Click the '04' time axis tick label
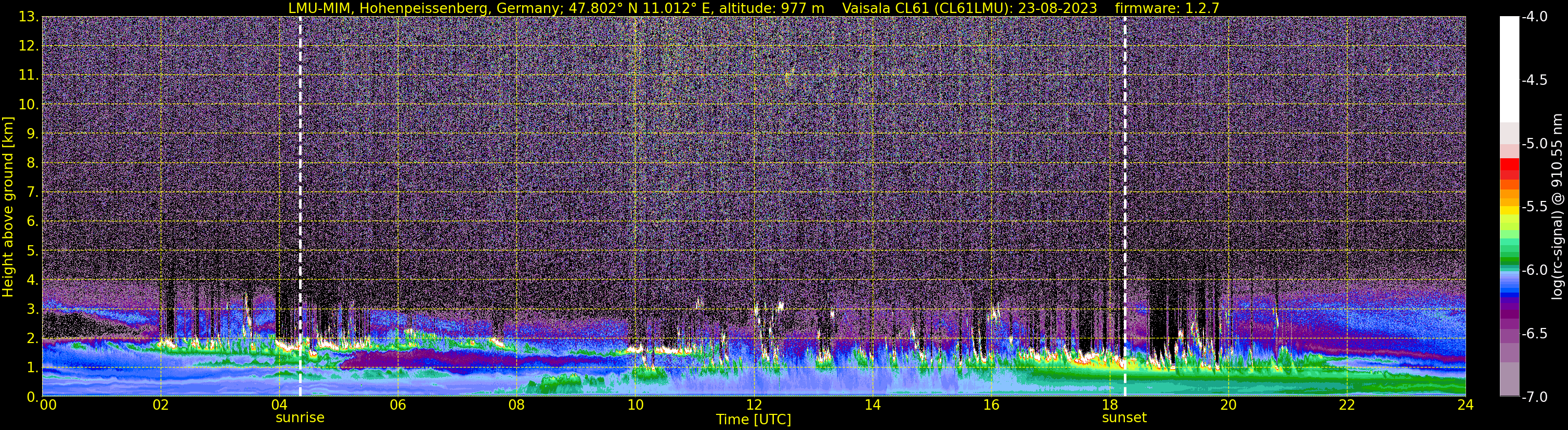The width and height of the screenshot is (1568, 430). (279, 405)
